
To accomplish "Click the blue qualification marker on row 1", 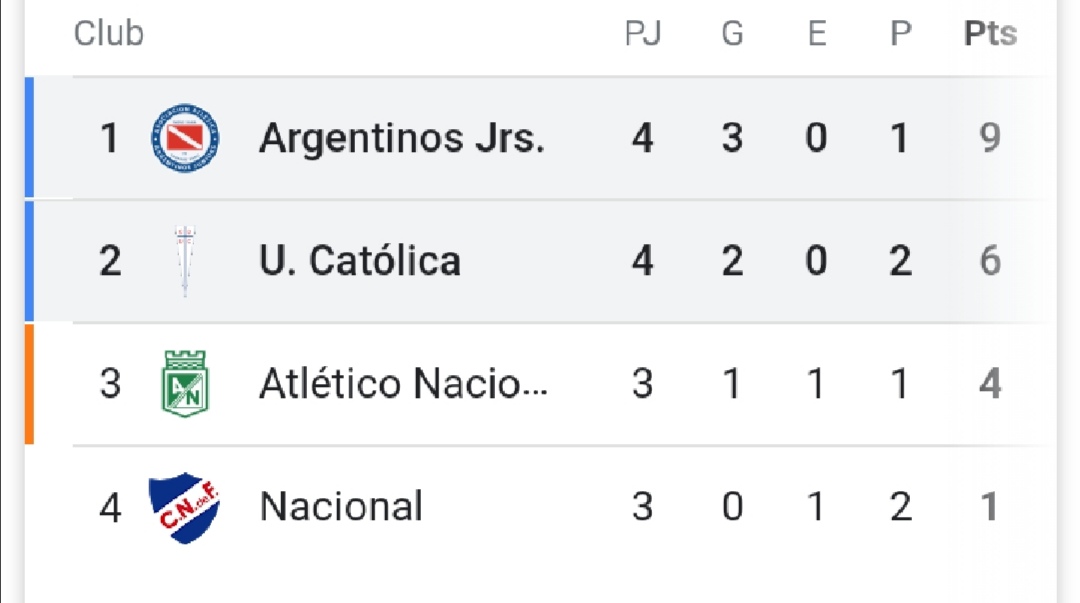I will tap(29, 138).
